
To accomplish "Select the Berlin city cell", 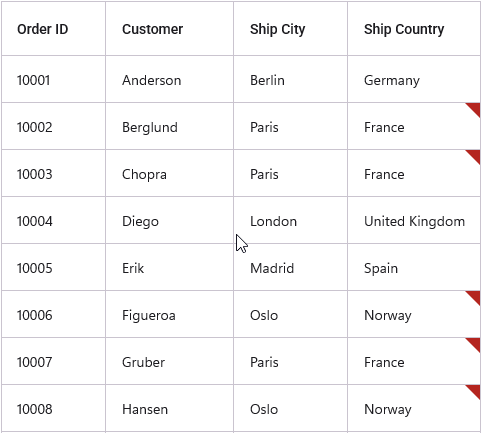I will [290, 79].
